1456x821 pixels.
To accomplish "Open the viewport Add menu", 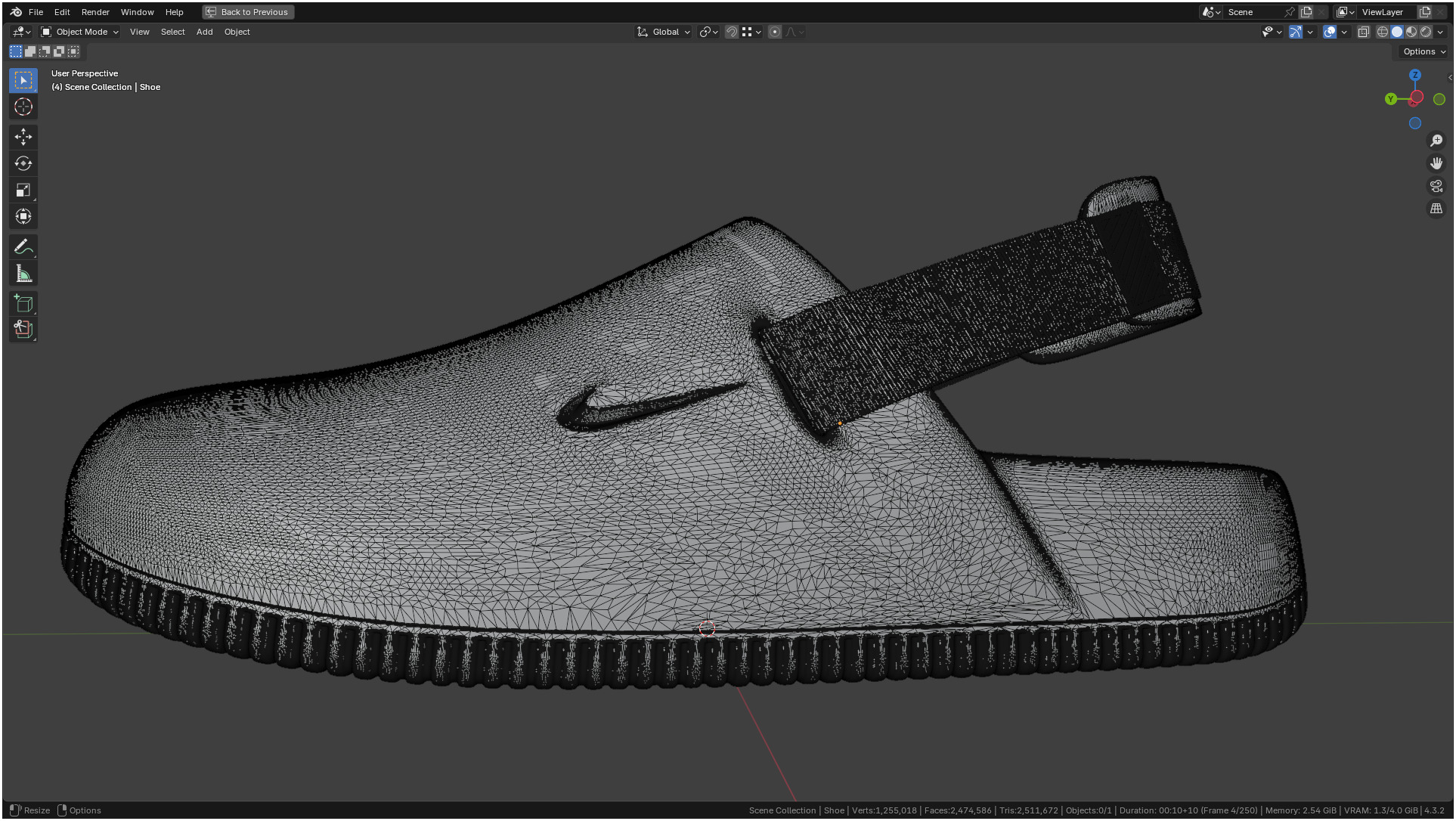I will [204, 32].
